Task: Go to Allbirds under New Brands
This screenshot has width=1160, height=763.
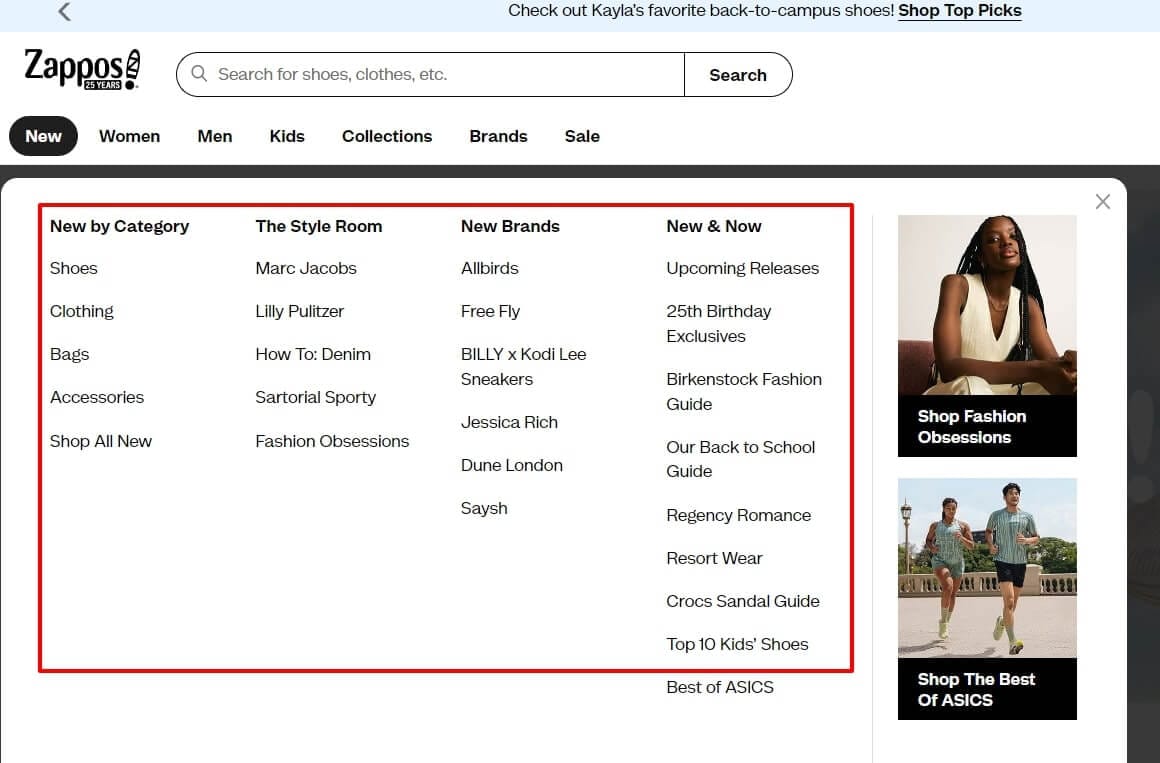Action: (x=490, y=268)
